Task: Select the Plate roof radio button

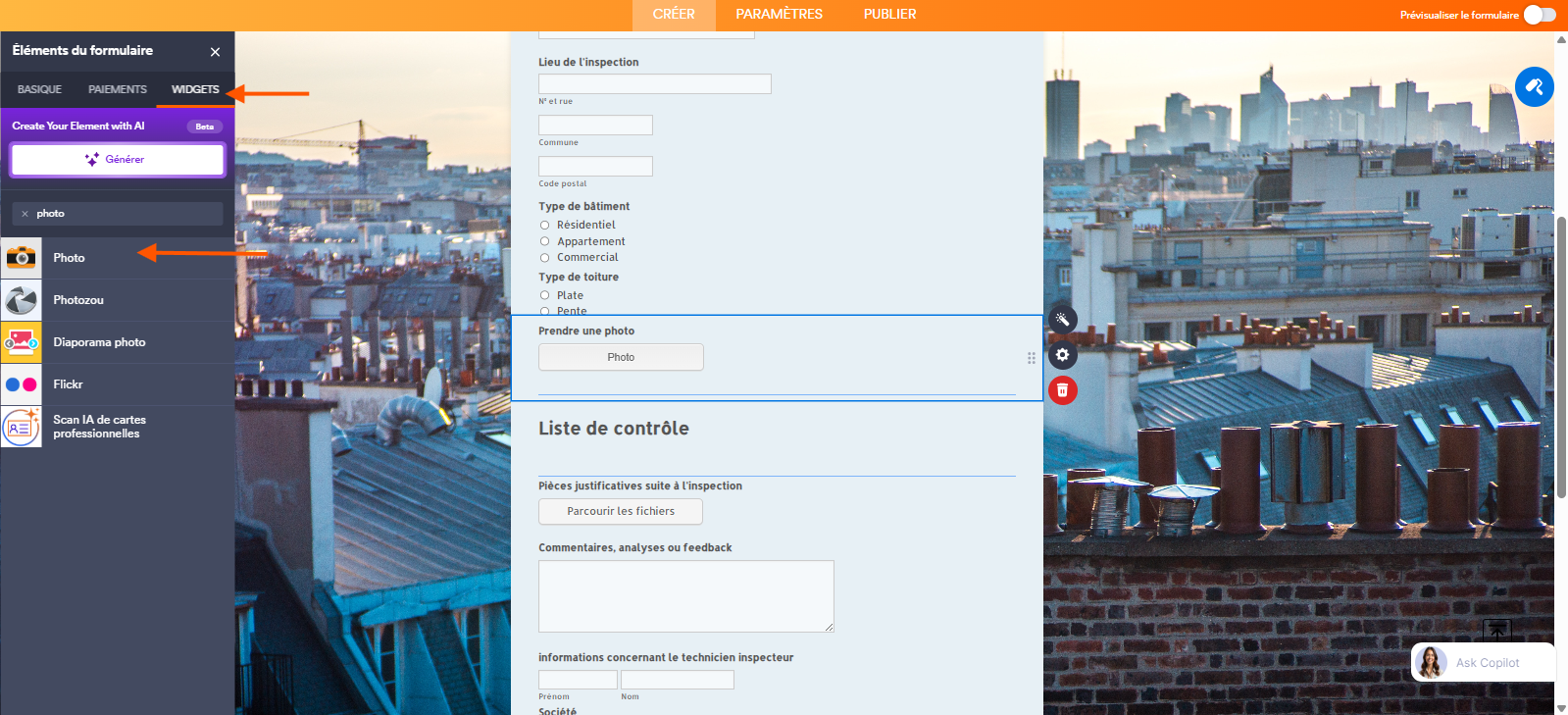Action: [x=545, y=295]
